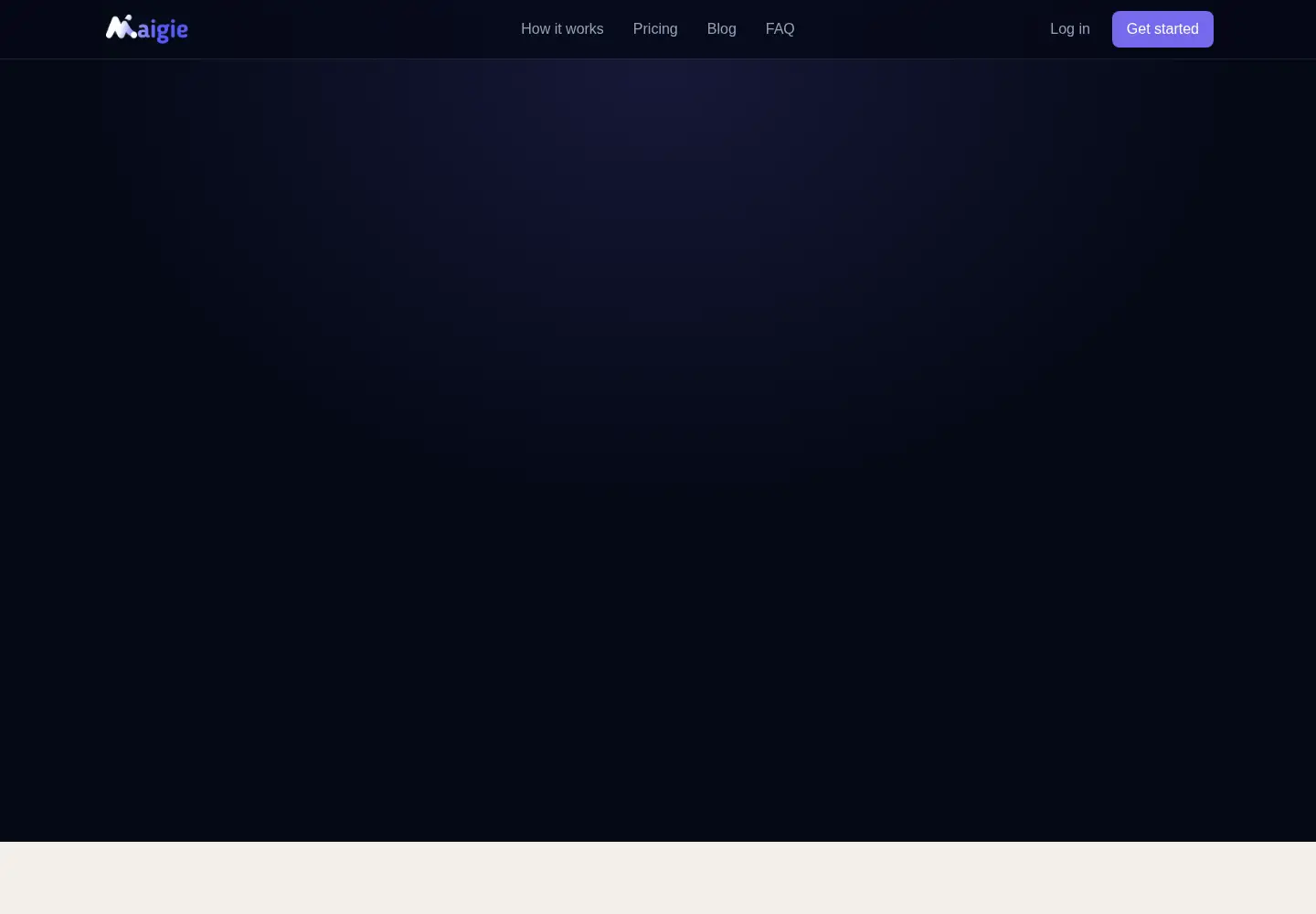View the FAQ section

point(780,29)
